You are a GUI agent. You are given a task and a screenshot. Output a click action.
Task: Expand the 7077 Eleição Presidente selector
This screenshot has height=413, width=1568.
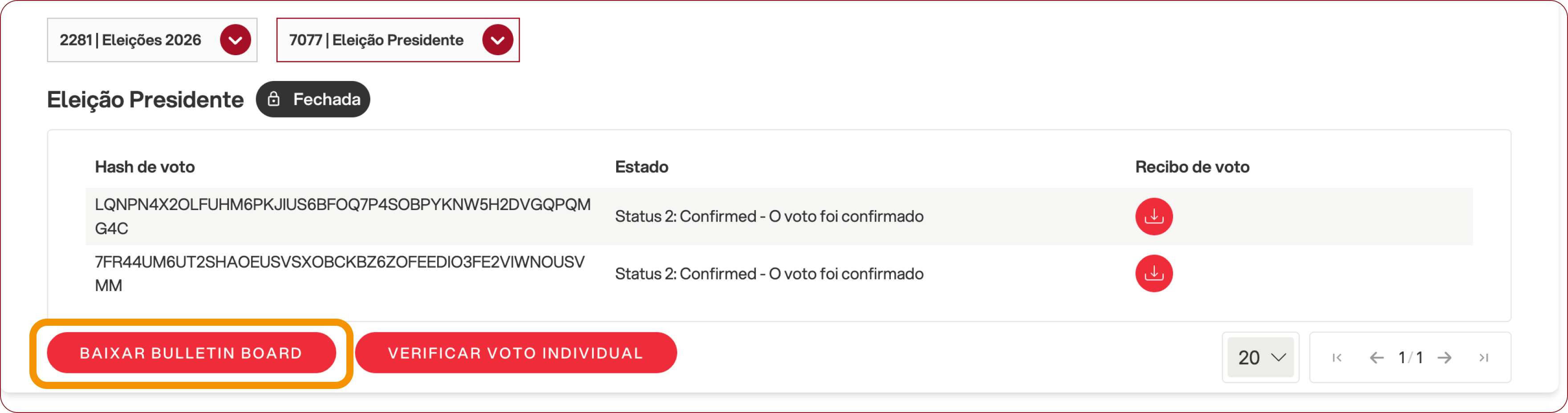tap(497, 40)
